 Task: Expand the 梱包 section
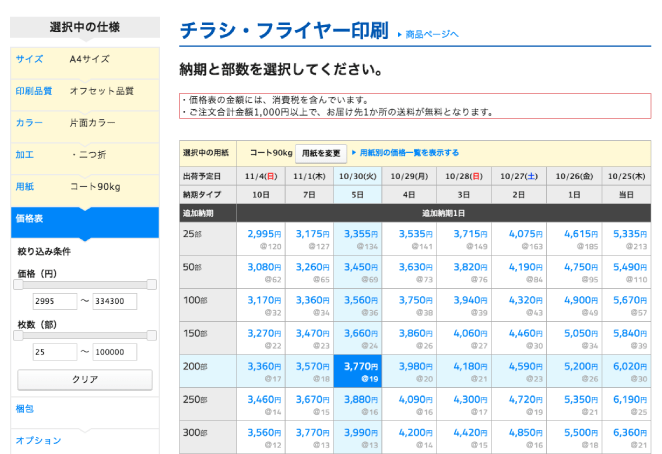[x=84, y=409]
